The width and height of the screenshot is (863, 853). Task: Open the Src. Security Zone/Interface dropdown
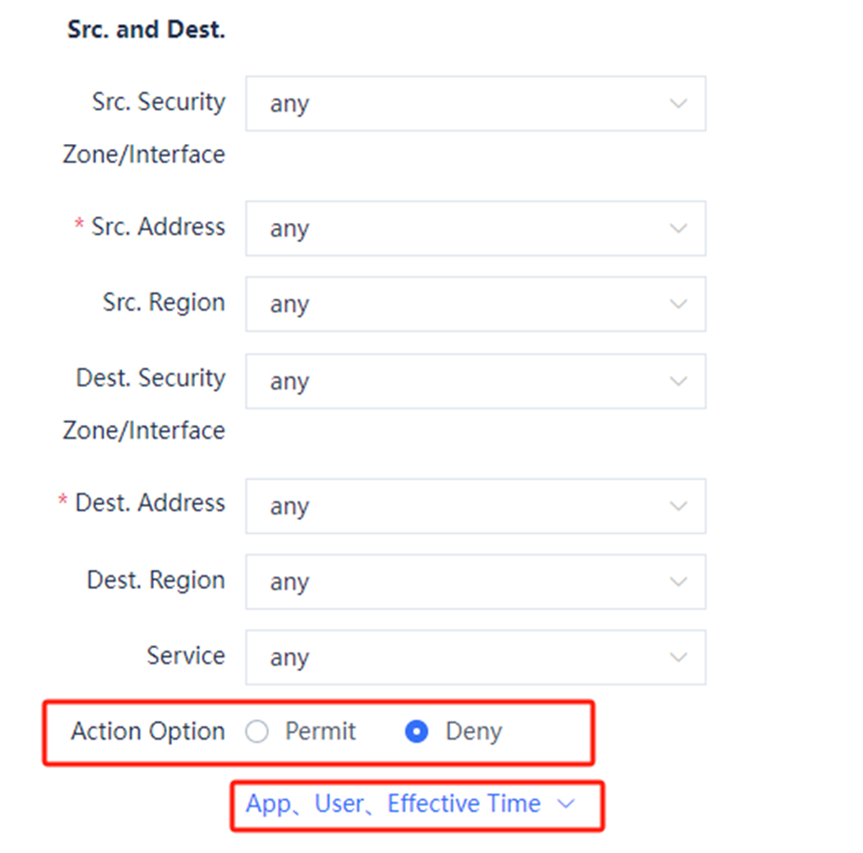(x=475, y=104)
